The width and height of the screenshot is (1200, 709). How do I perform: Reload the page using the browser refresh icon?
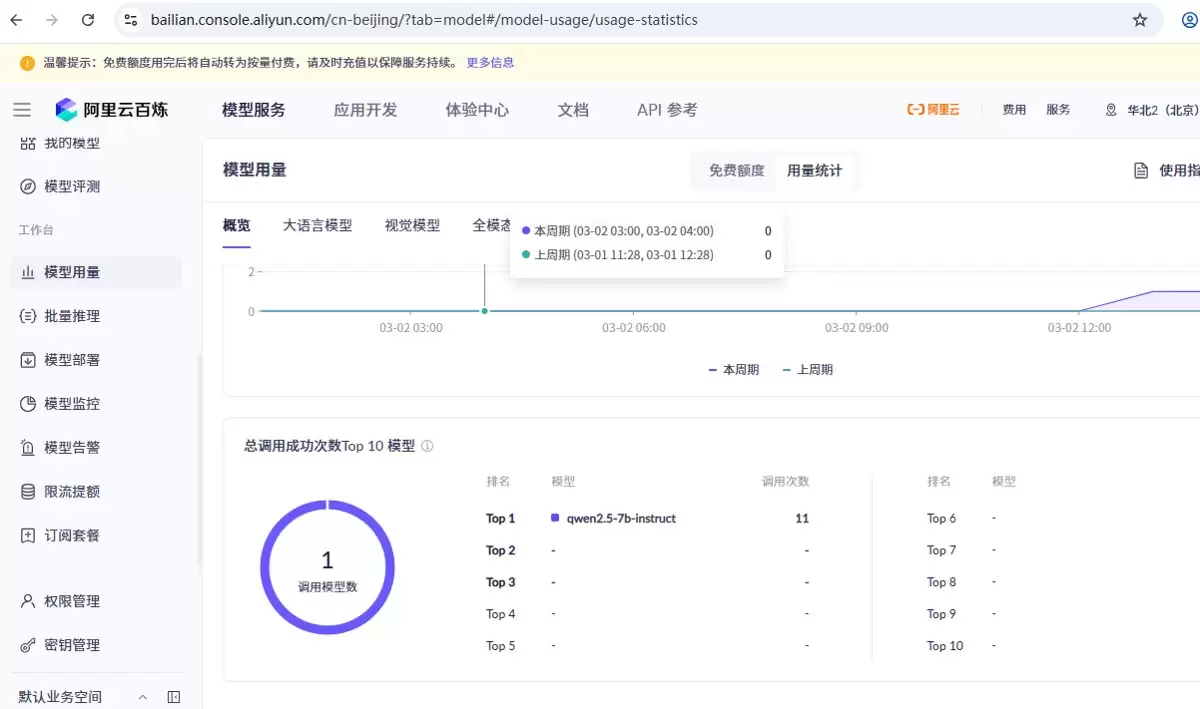tap(88, 20)
